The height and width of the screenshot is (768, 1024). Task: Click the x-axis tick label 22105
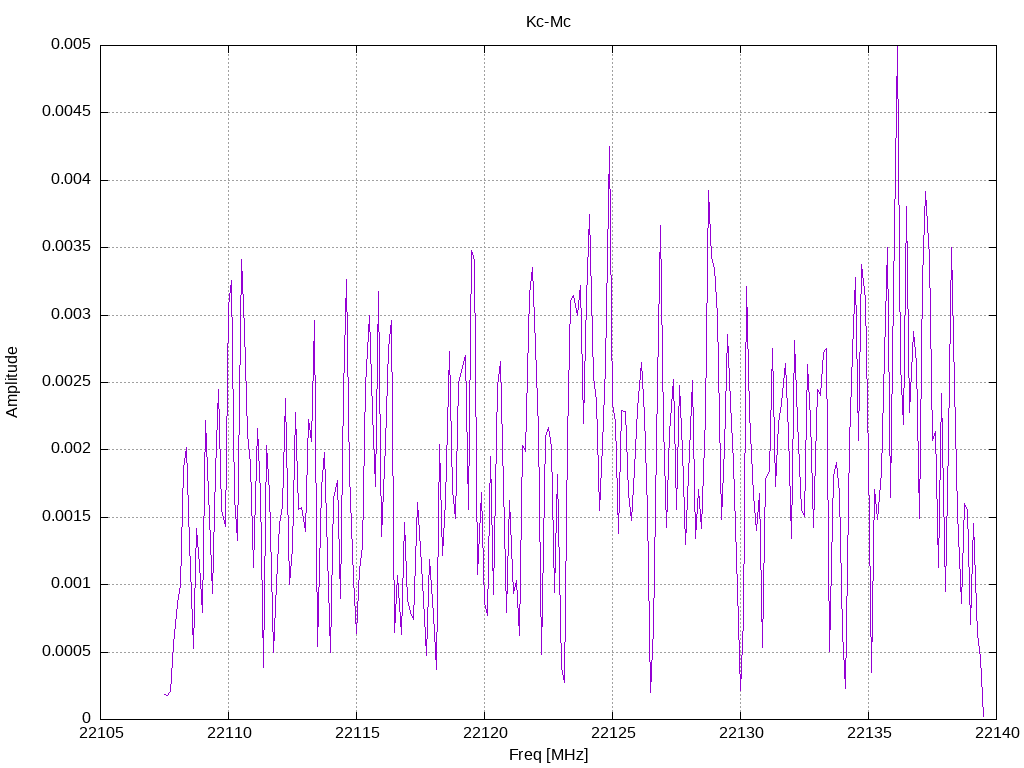tap(101, 733)
